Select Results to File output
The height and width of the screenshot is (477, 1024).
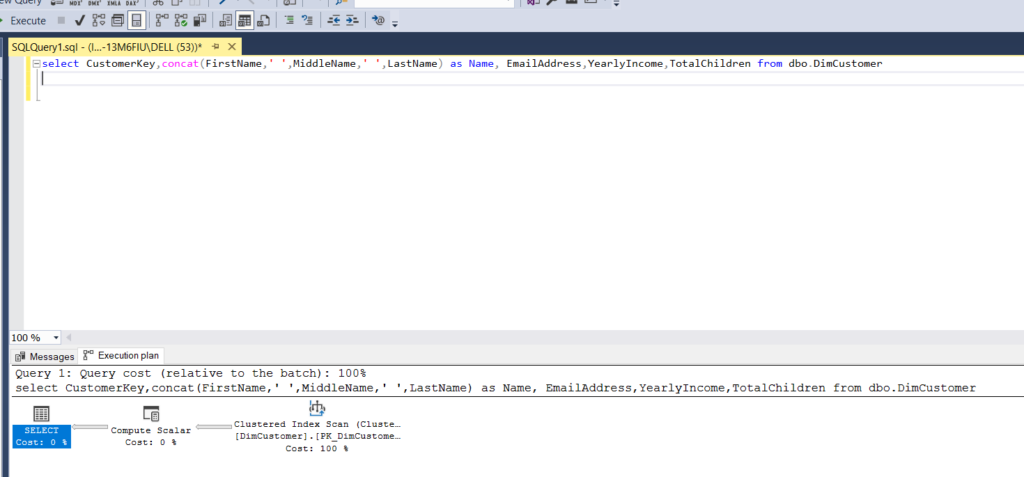(264, 20)
